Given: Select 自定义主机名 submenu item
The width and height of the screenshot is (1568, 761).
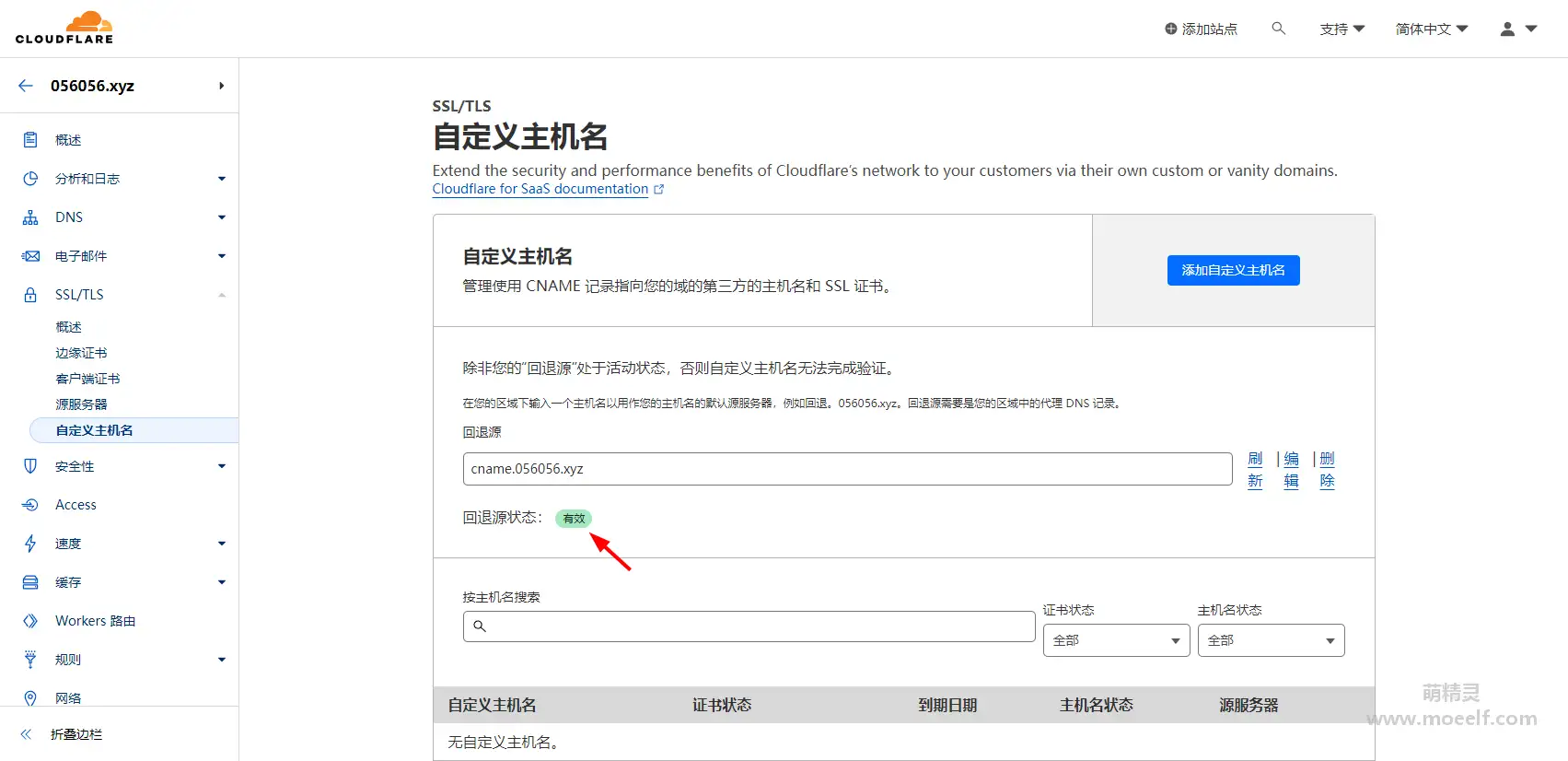Looking at the screenshot, I should coord(134,430).
